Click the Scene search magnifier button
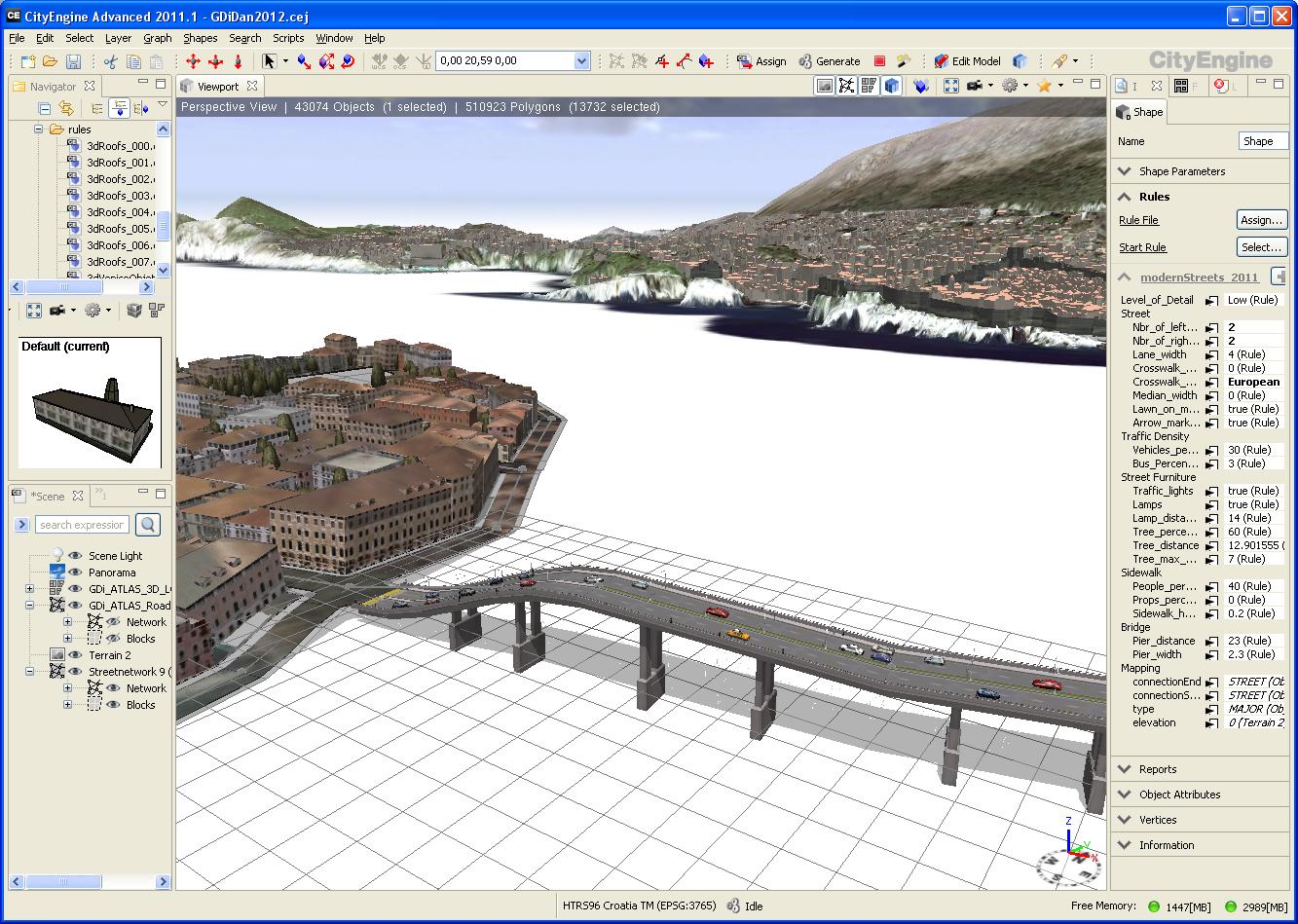1298x924 pixels. tap(148, 525)
